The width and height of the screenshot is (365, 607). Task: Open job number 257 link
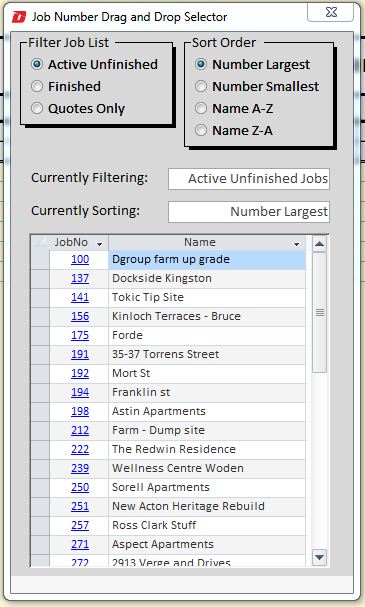coord(80,525)
